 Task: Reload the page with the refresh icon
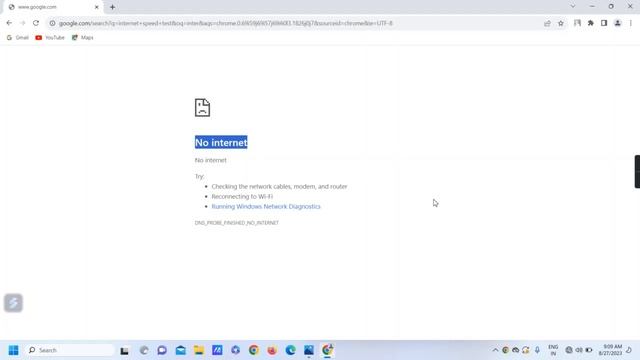tap(36, 23)
